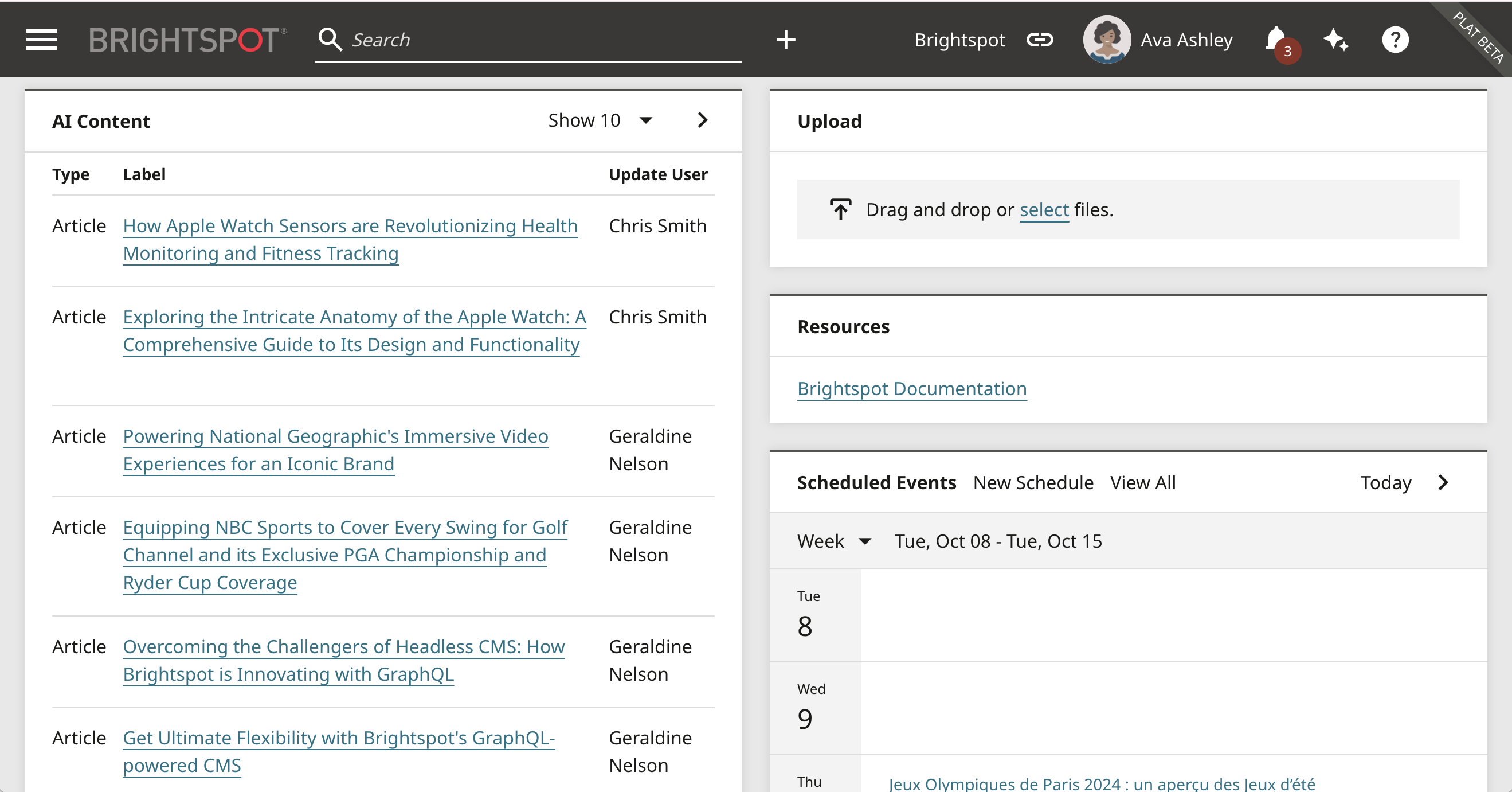Click the Today button
This screenshot has height=792, width=1512.
tap(1386, 482)
